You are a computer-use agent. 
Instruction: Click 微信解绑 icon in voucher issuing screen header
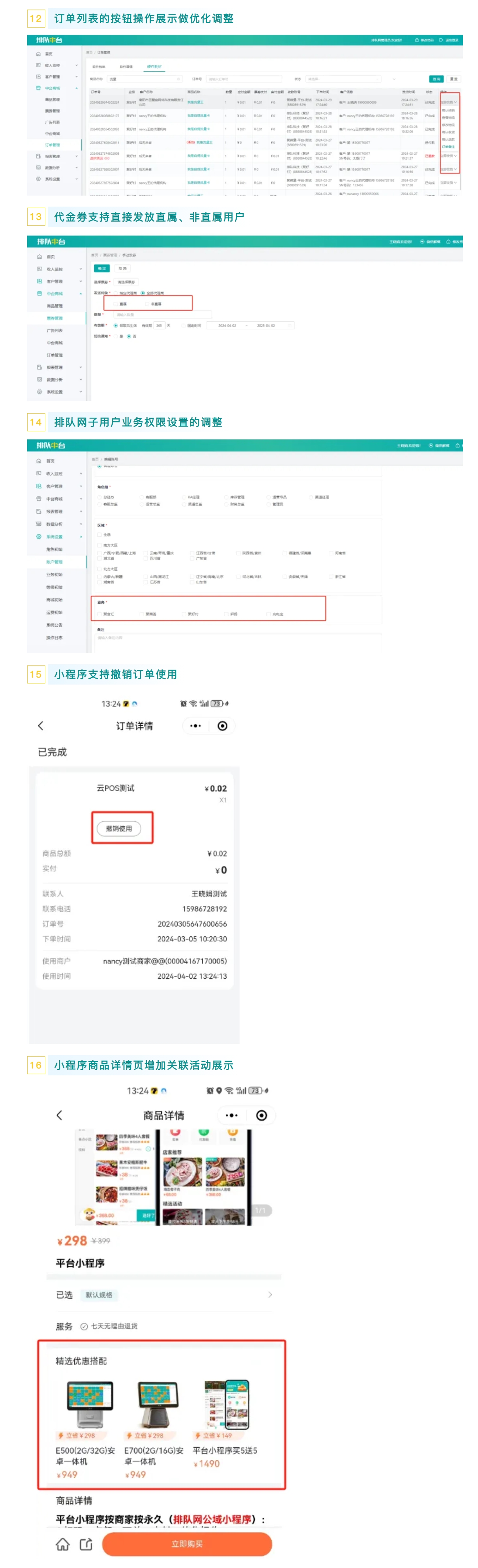tap(422, 242)
